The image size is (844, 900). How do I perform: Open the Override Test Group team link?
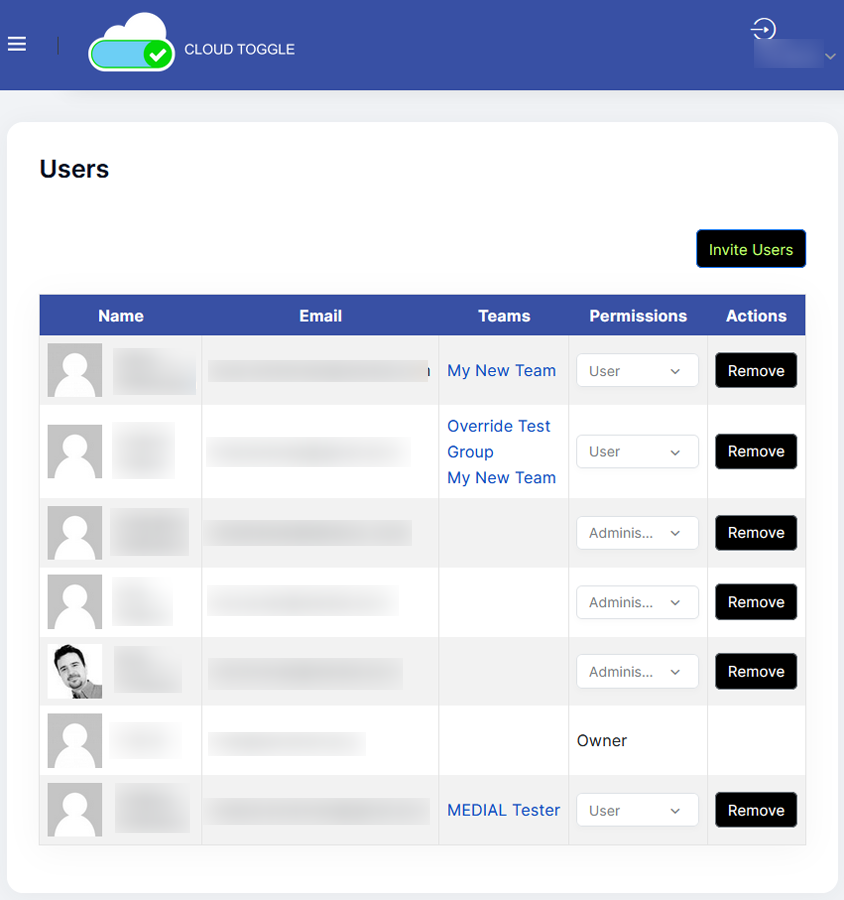(498, 438)
